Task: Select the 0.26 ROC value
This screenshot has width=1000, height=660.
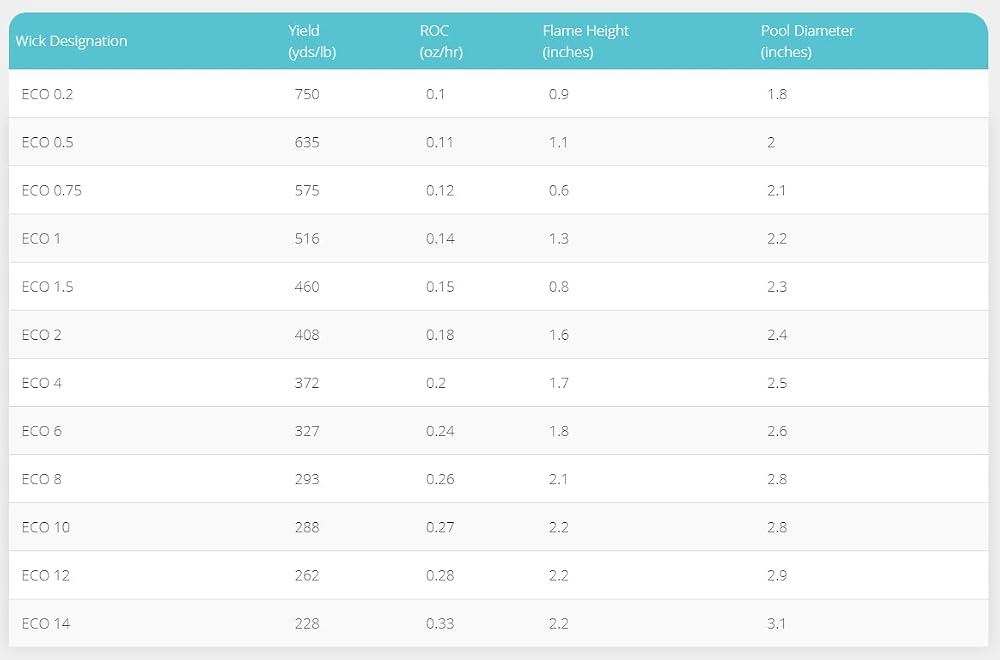Action: (x=440, y=479)
